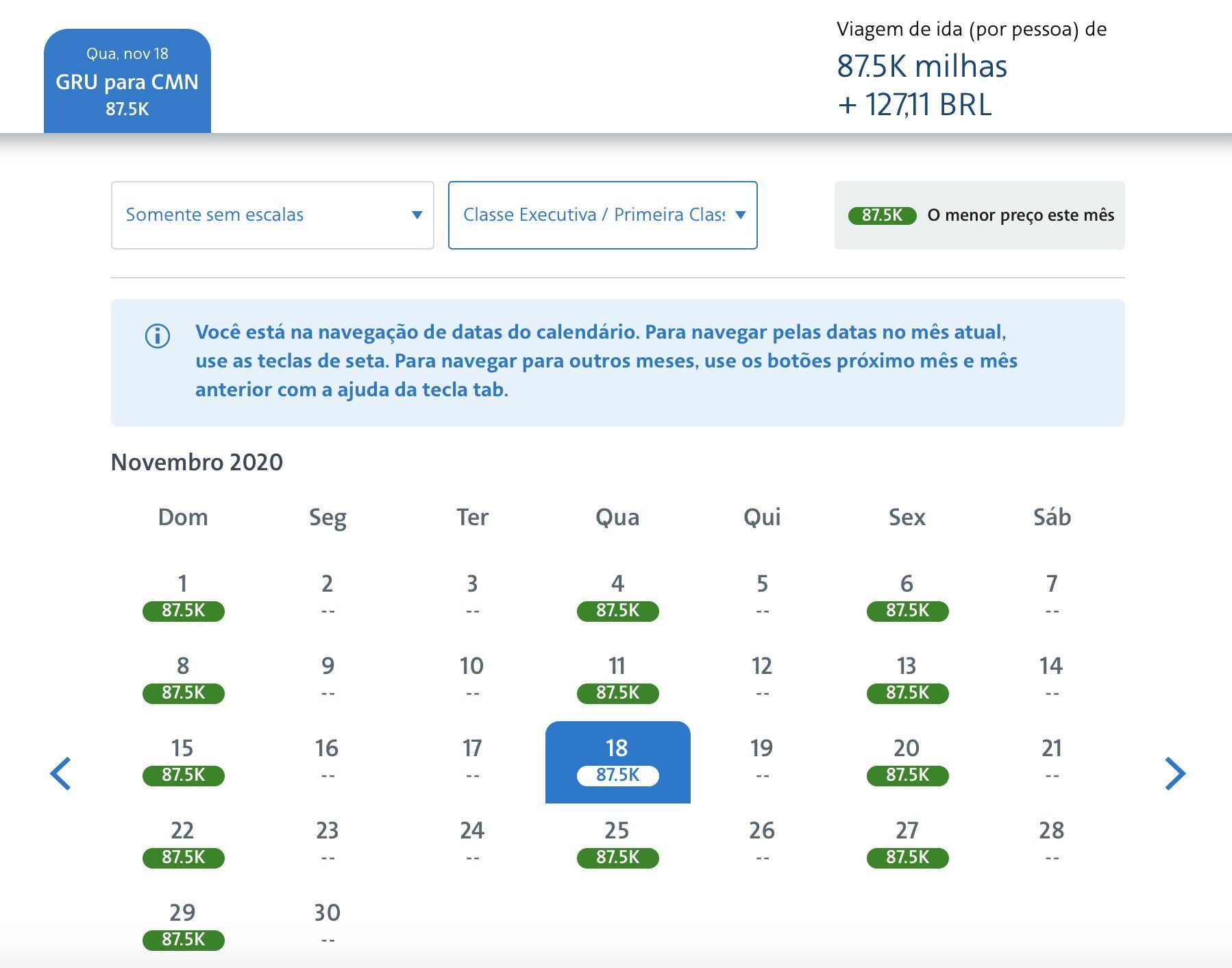Go to next month with right chevron

click(x=1174, y=774)
